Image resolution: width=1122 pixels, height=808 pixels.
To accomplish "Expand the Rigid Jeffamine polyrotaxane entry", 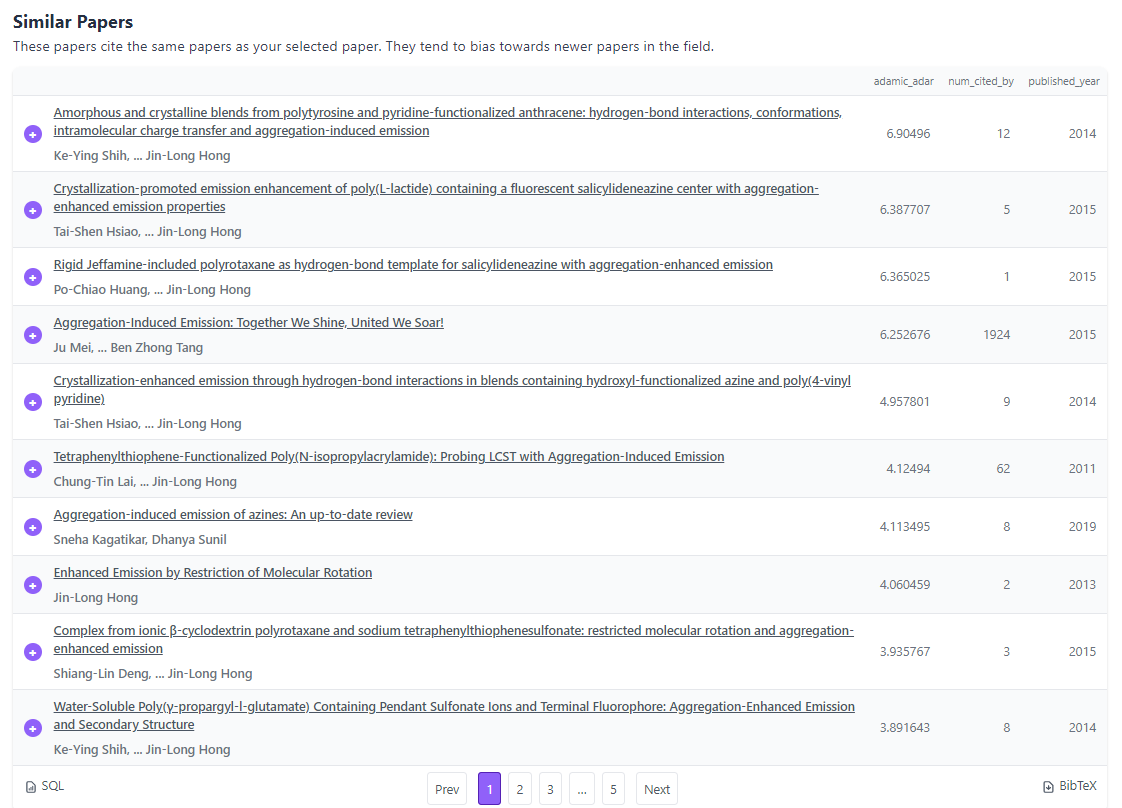I will [x=32, y=276].
